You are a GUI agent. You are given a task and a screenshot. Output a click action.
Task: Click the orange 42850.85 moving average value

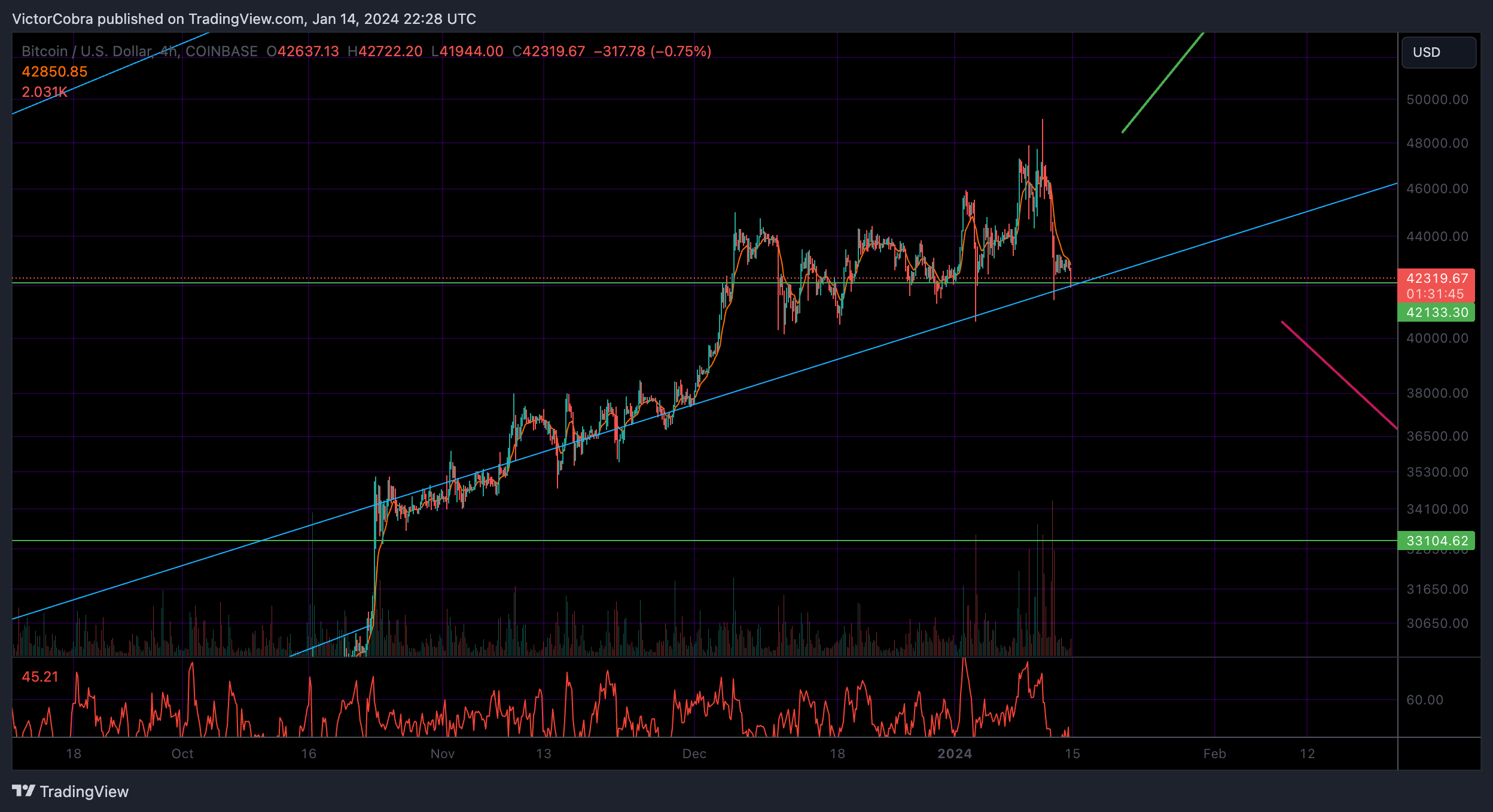coord(54,72)
